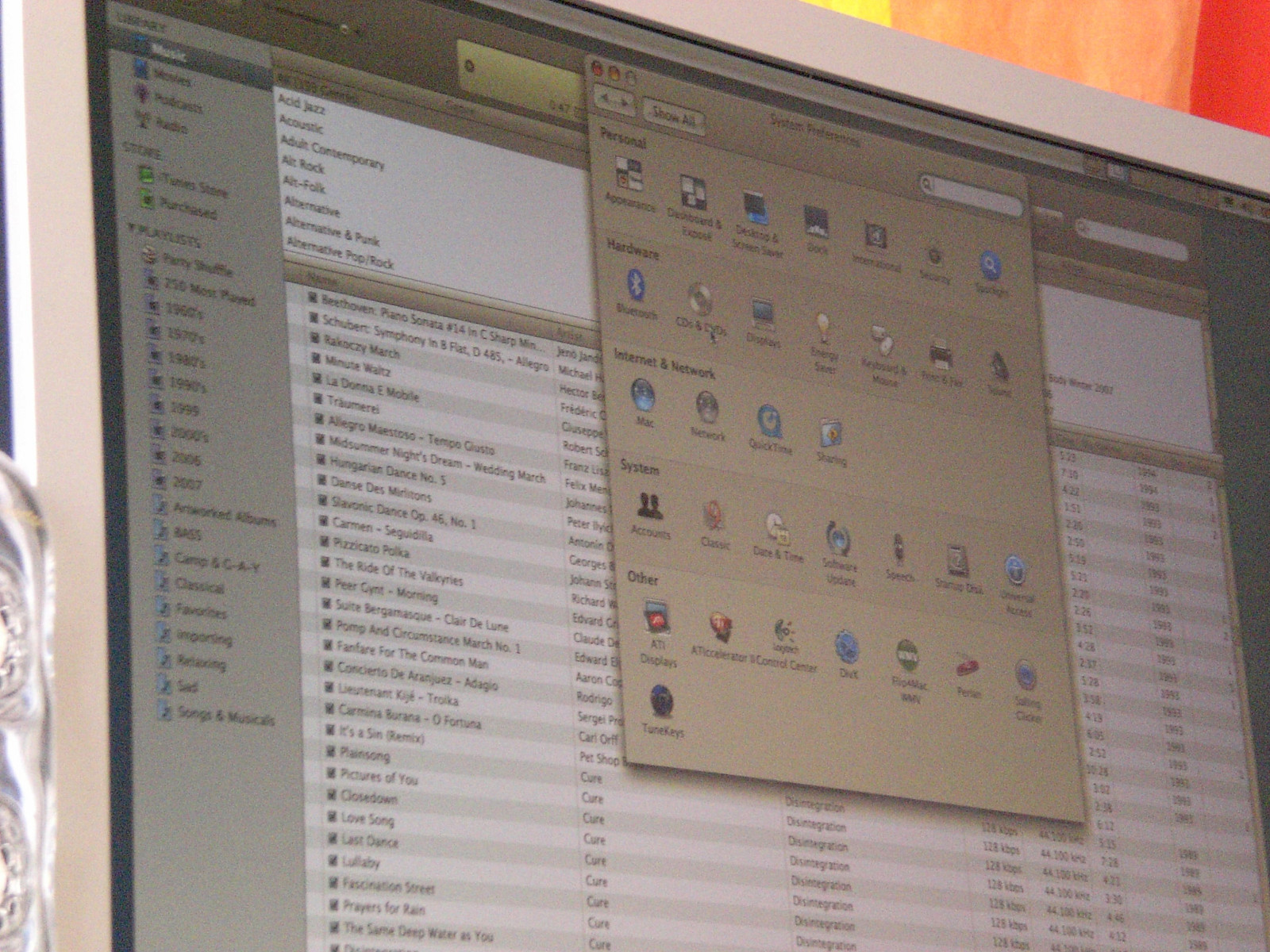Click the Show All button
Viewport: 1270px width, 952px height.
(673, 116)
